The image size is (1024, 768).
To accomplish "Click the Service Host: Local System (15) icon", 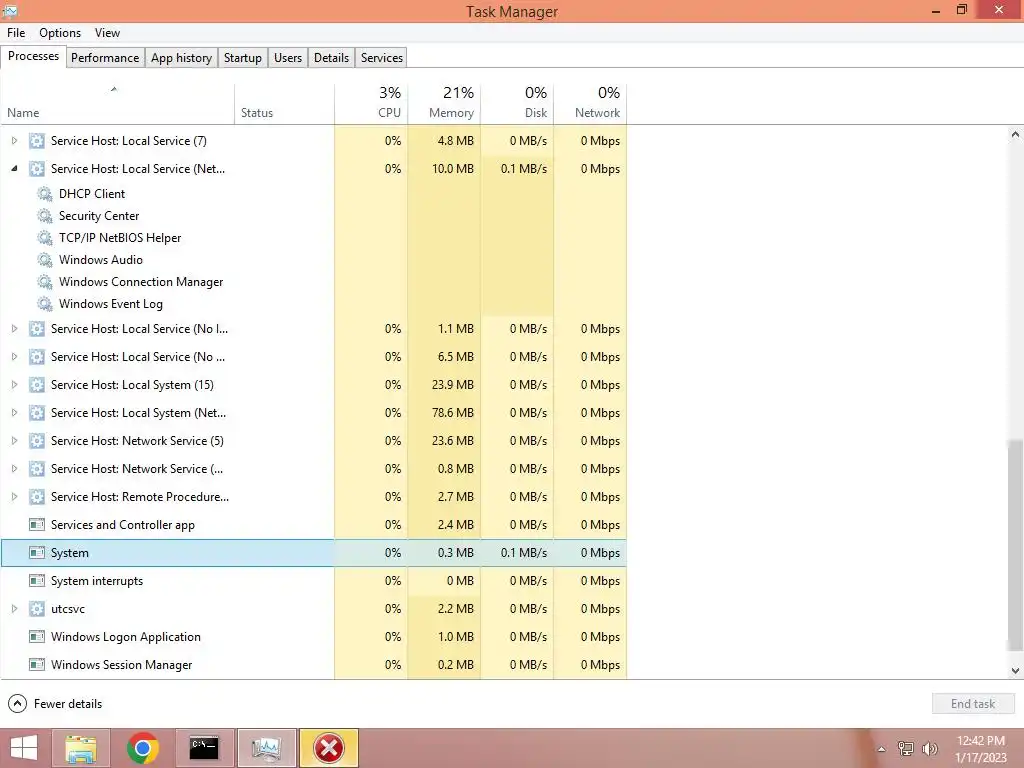I will point(37,385).
